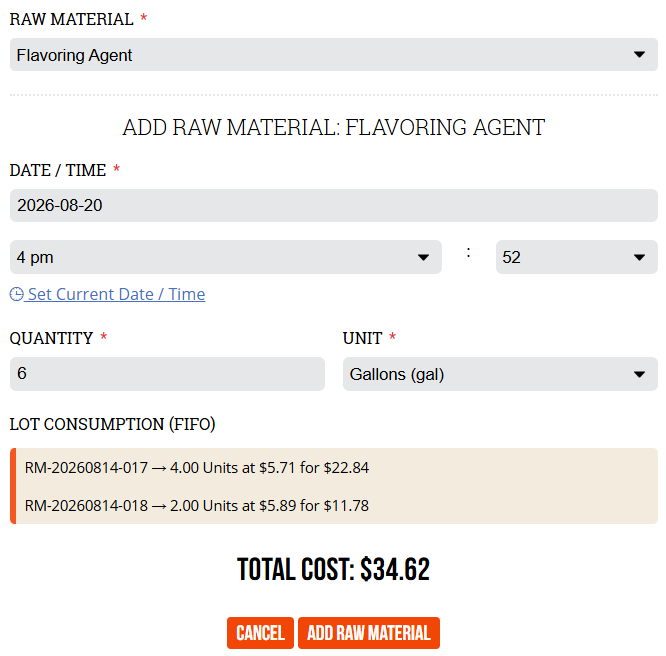The width and height of the screenshot is (666, 656).
Task: Open the Unit dropdown showing Gallons (gal)
Action: [500, 374]
